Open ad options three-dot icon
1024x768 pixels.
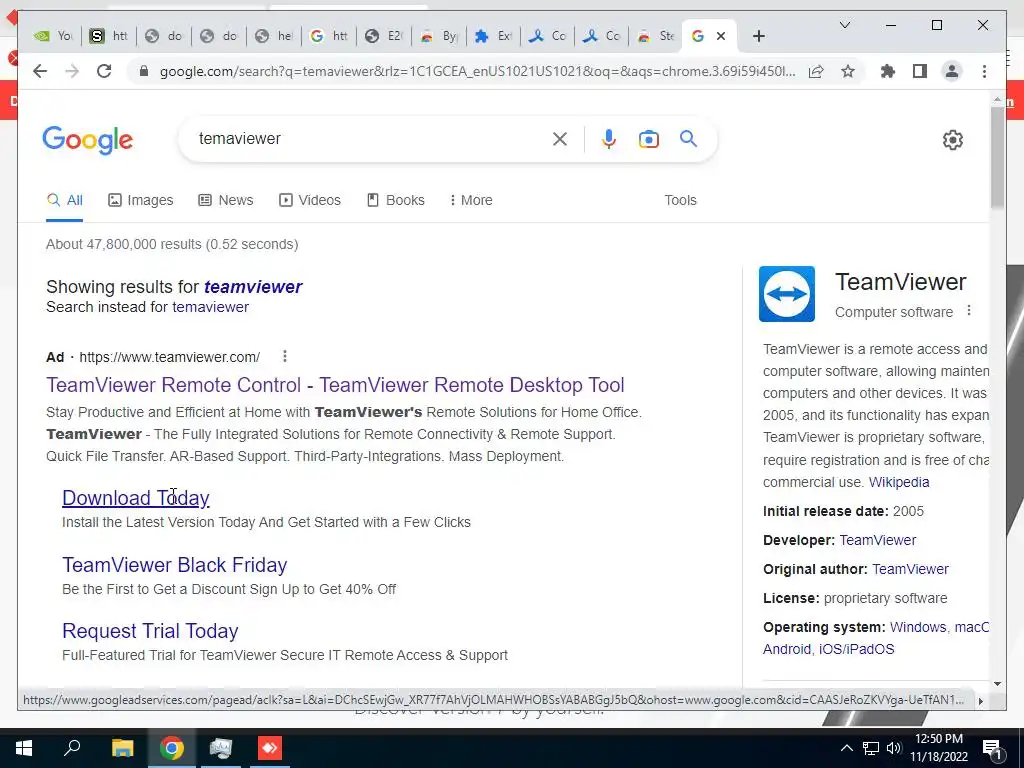pos(285,356)
